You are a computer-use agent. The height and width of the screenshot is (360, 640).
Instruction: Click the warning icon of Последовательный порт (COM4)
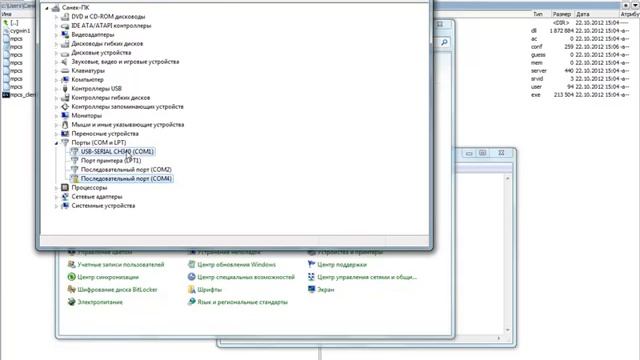[74, 179]
